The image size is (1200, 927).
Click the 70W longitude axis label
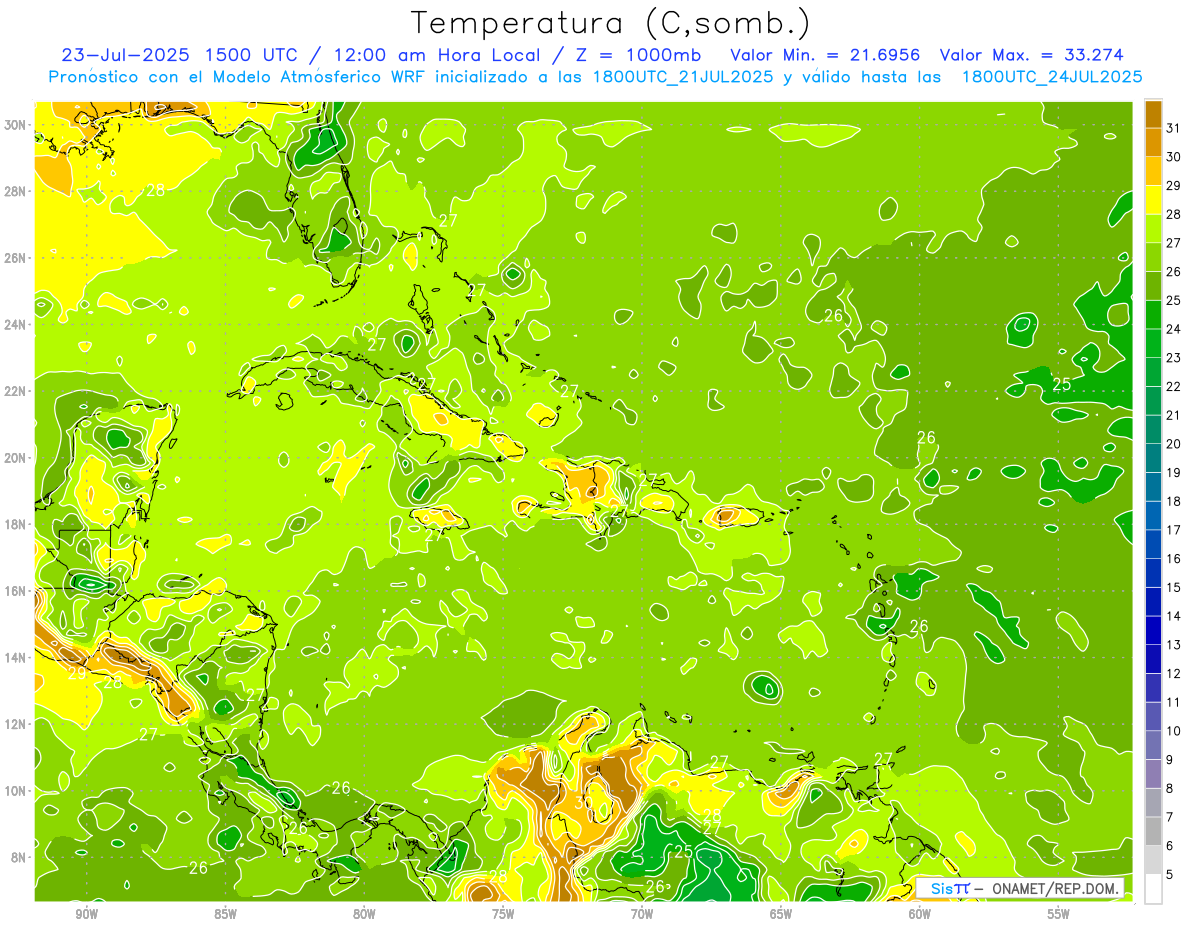(x=642, y=914)
